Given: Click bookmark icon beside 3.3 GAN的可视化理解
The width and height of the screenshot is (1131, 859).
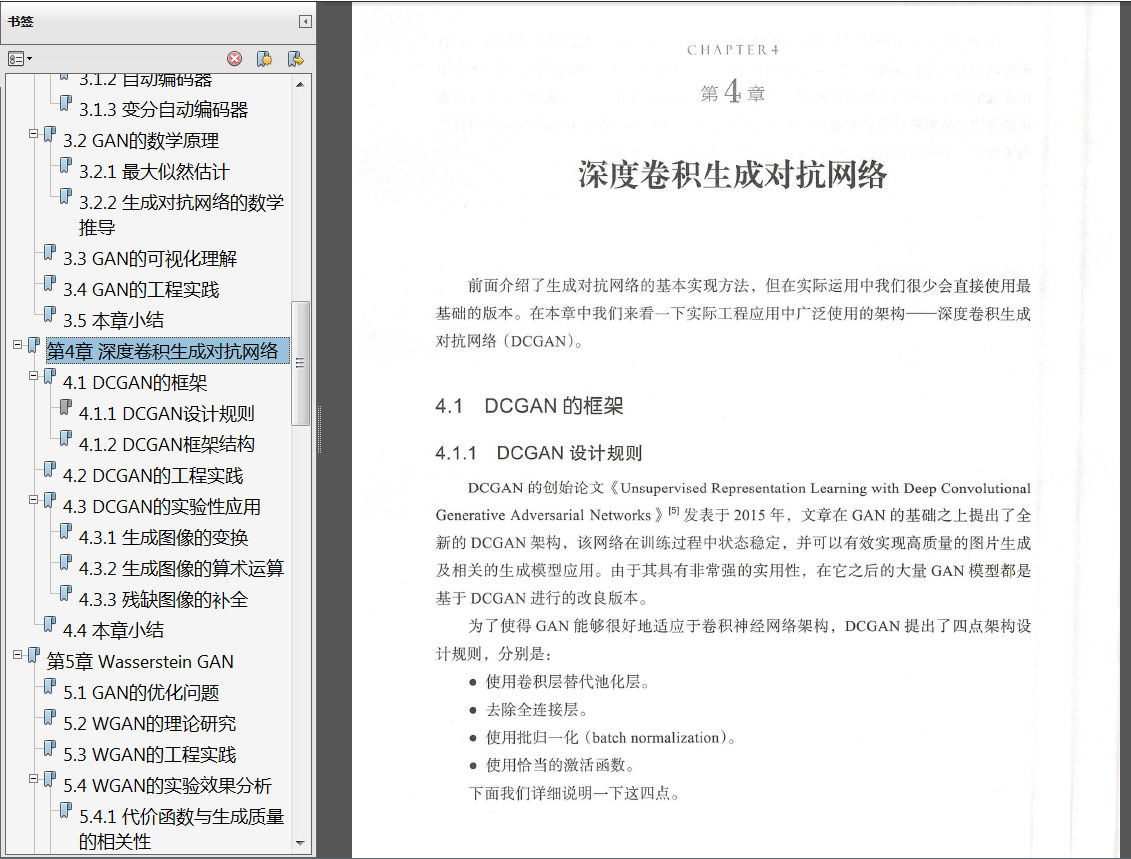Looking at the screenshot, I should point(50,252).
